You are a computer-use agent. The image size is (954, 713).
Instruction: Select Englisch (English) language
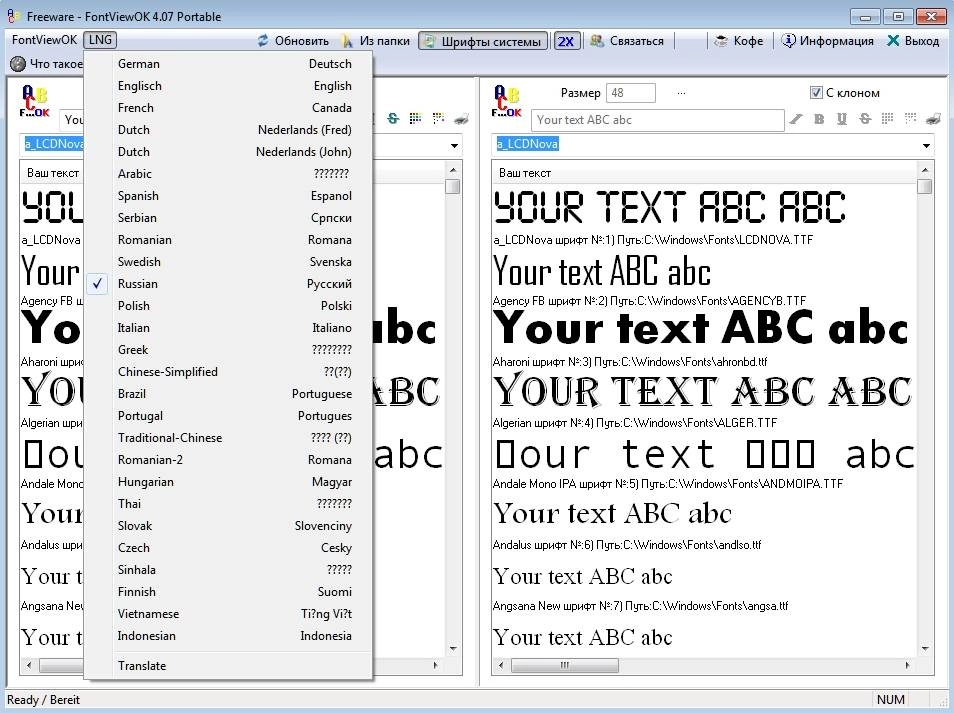[229, 86]
